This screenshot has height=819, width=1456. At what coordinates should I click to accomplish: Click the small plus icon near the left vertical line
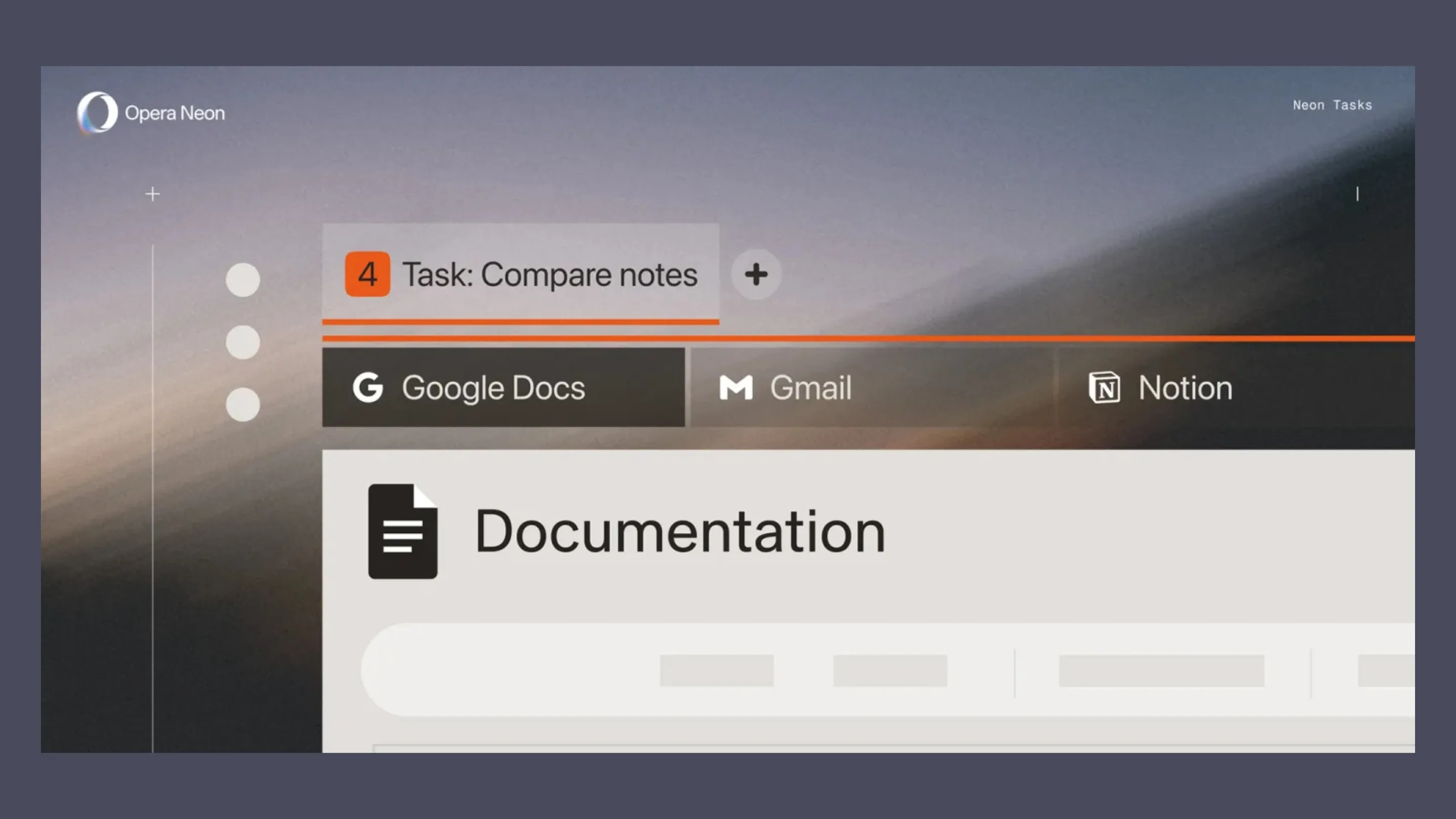[153, 195]
